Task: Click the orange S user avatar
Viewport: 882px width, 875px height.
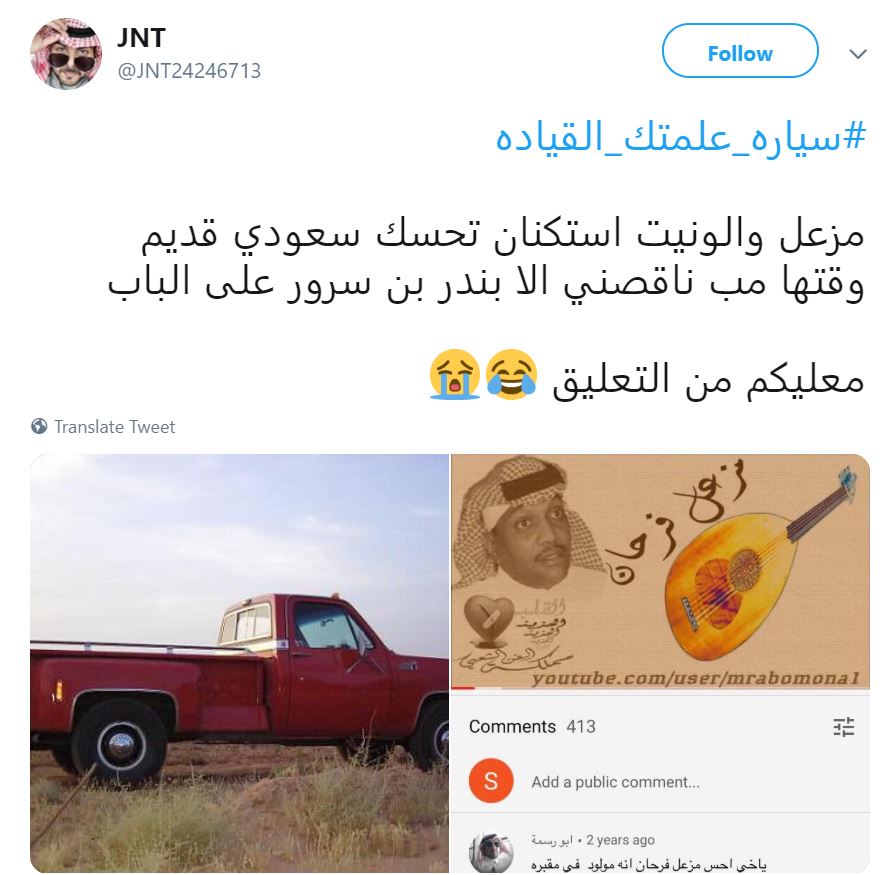Action: tap(491, 781)
